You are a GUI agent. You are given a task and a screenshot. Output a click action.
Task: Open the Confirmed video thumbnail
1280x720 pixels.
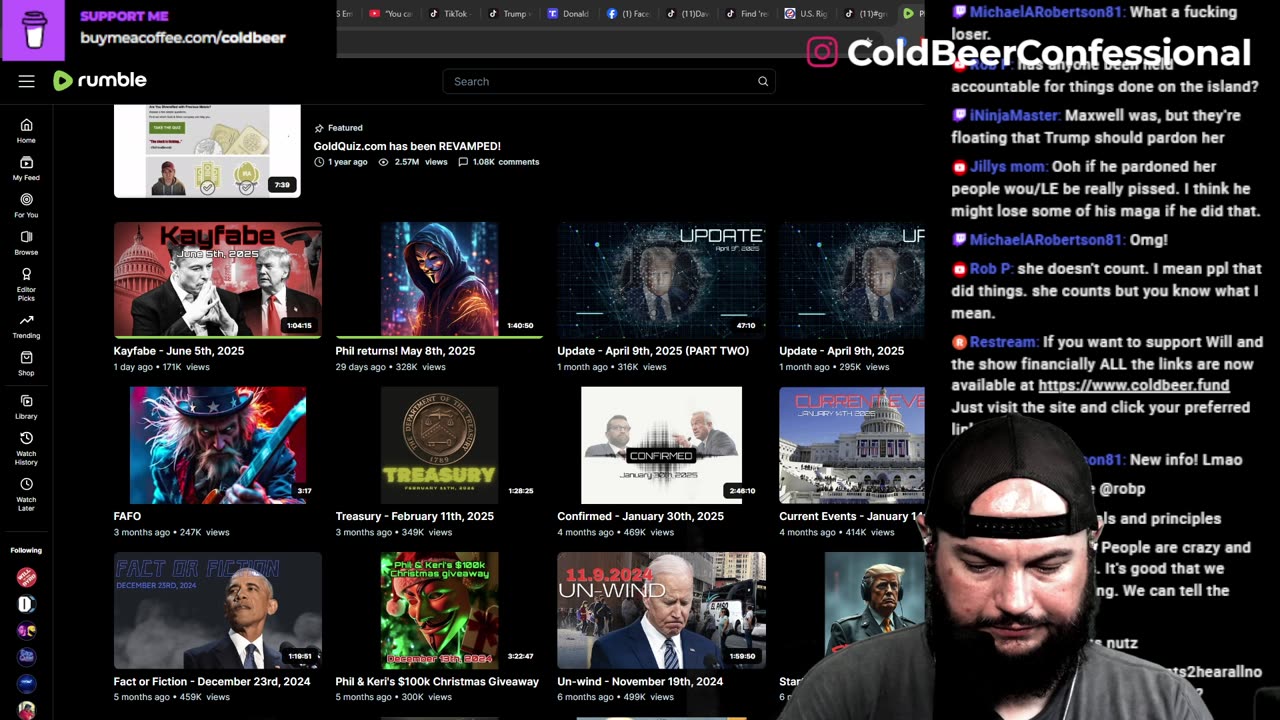click(662, 445)
